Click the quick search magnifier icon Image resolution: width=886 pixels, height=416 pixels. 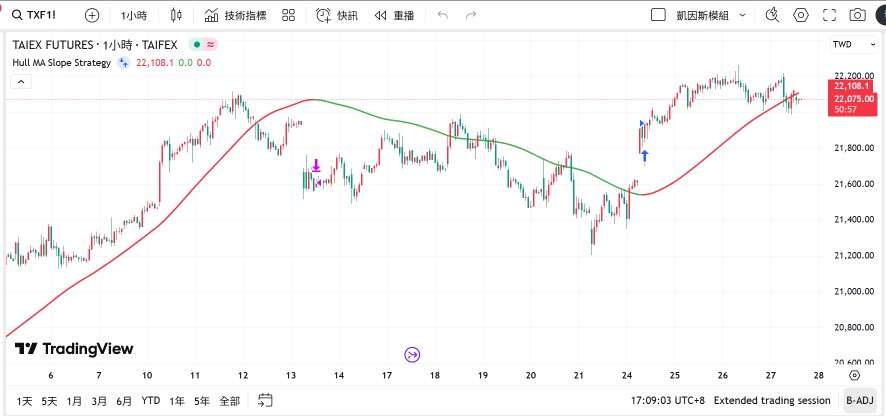(771, 15)
